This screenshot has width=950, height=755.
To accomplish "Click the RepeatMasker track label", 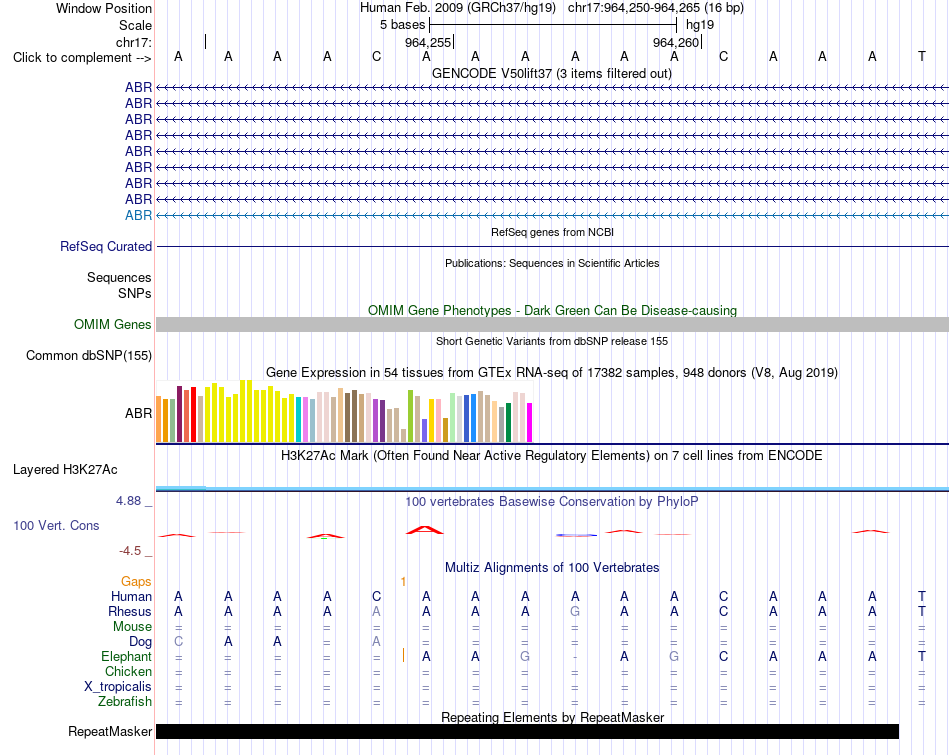I will point(110,732).
